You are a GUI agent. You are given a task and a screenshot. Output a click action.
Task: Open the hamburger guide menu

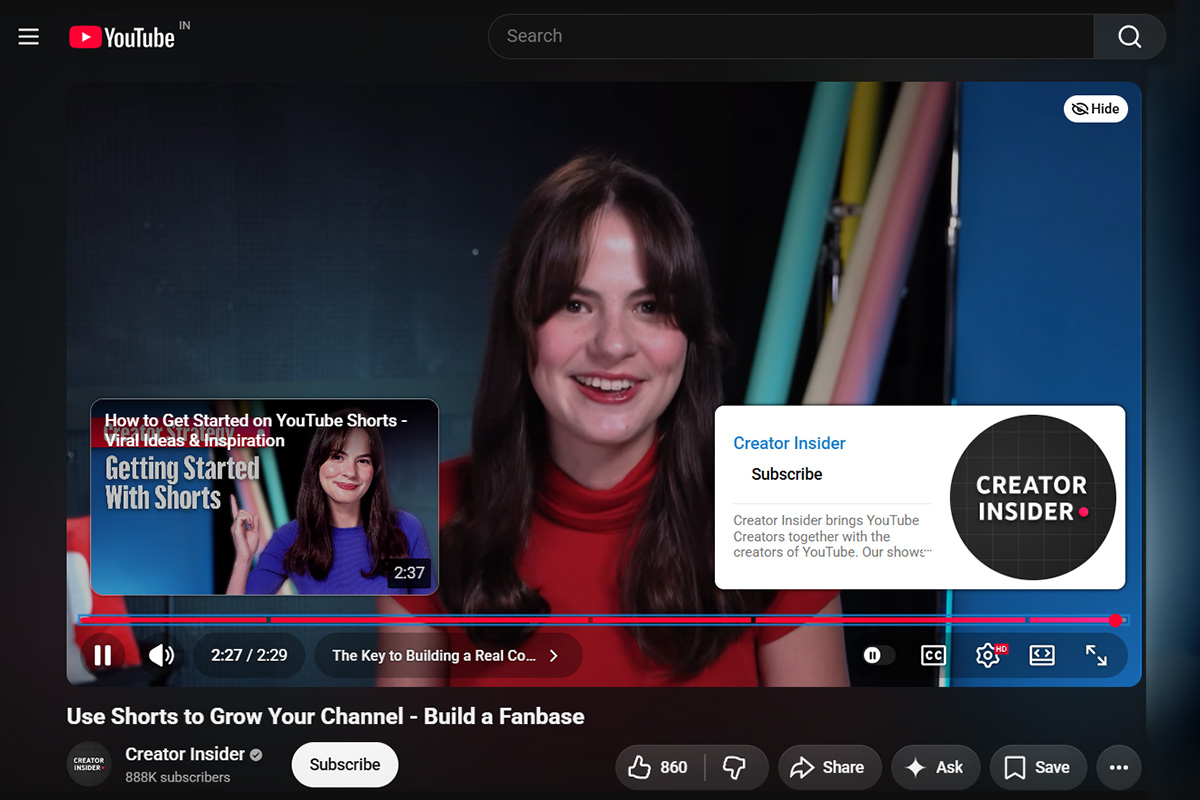29,37
